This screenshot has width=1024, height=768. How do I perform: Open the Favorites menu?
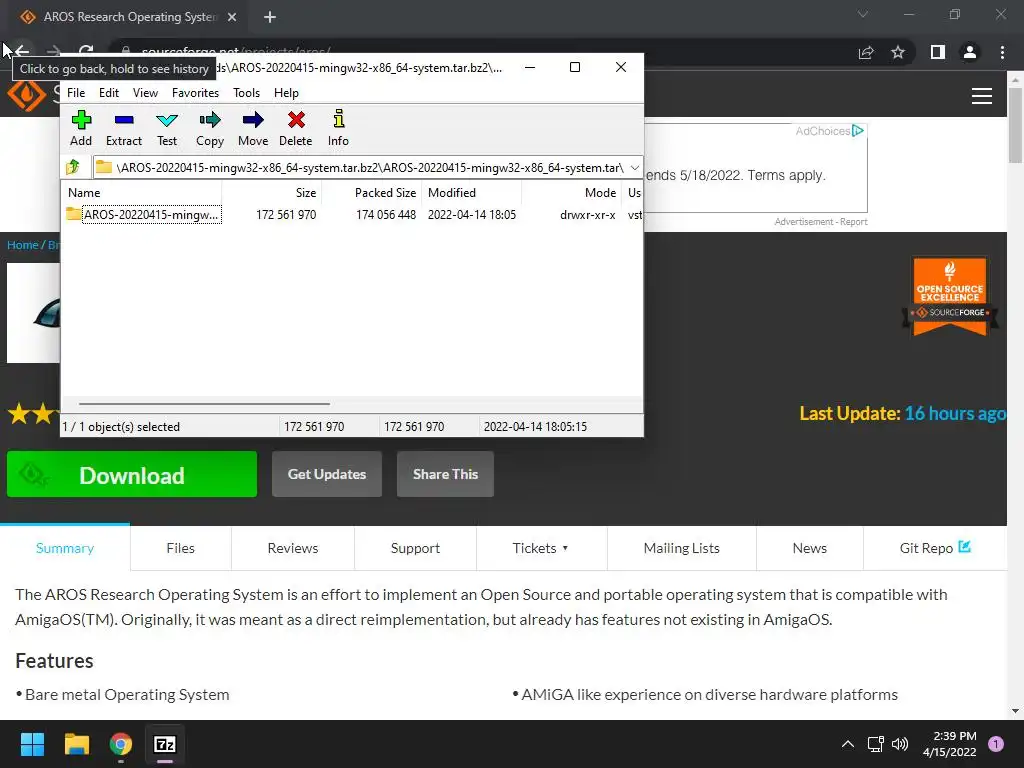point(195,93)
